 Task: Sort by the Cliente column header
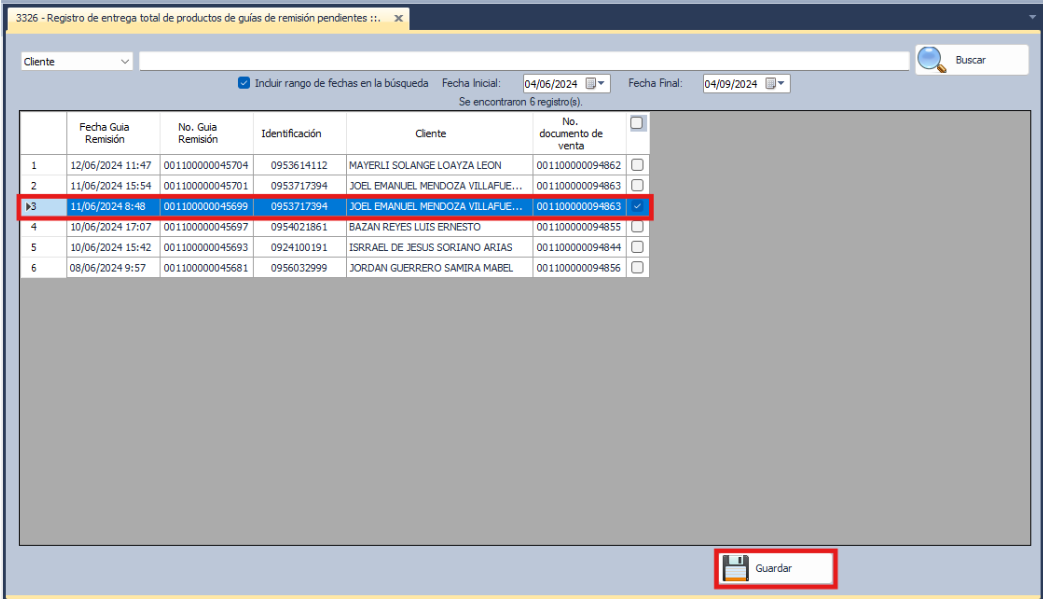[431, 133]
